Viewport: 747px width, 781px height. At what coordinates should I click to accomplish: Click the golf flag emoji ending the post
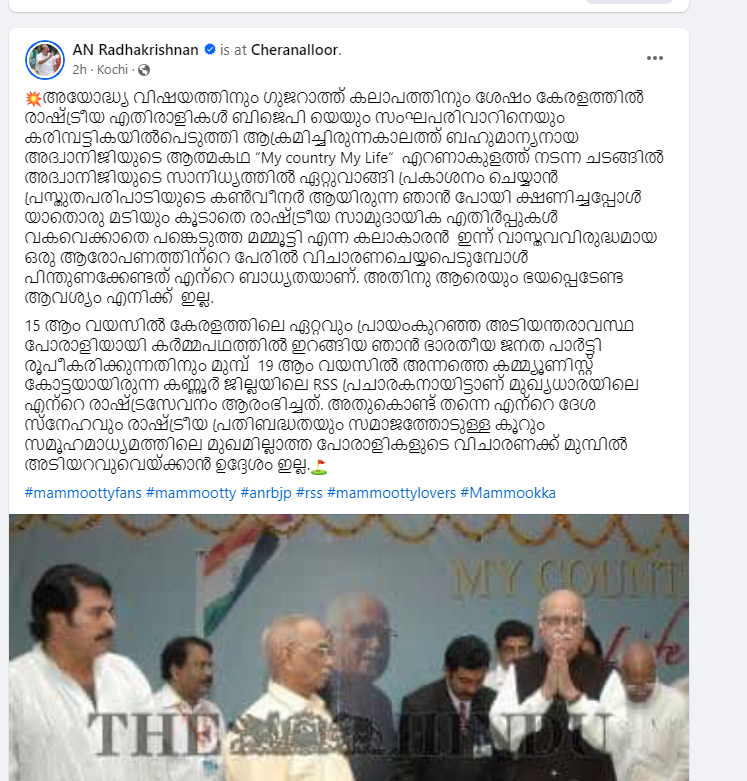(319, 466)
